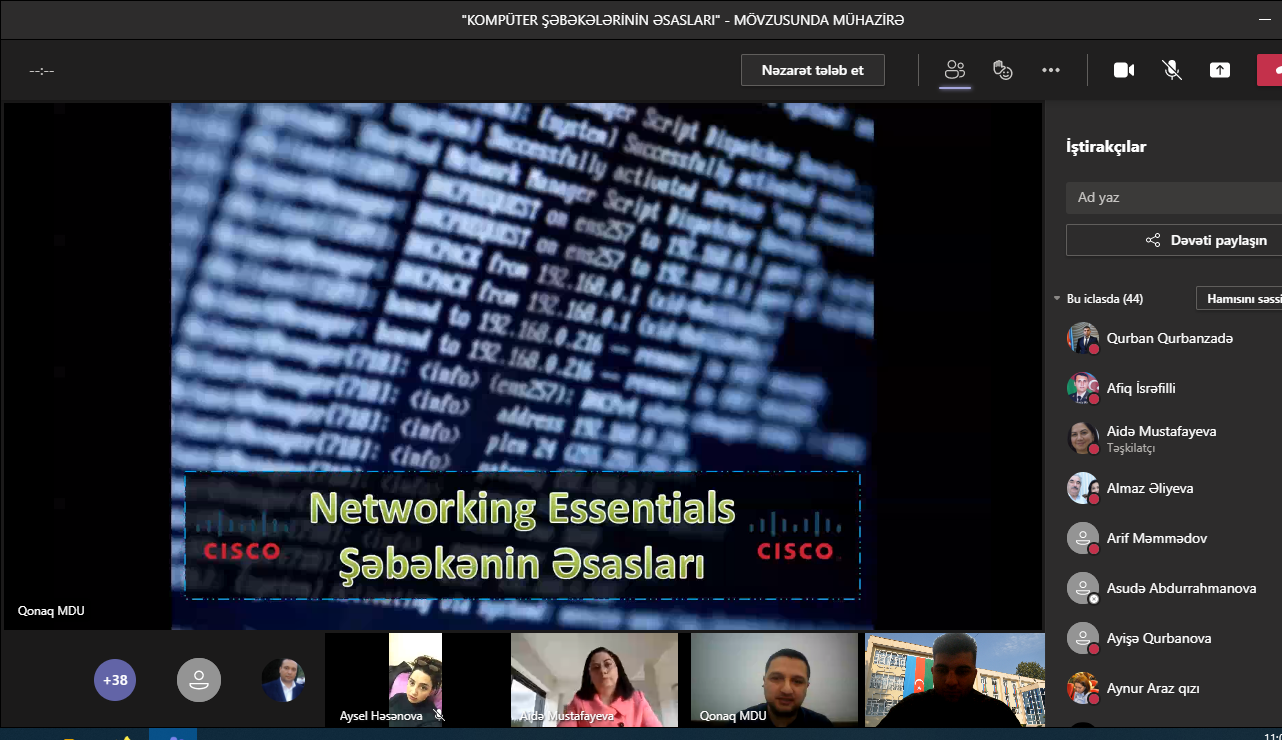This screenshot has height=740, width=1282.
Task: Select Aidə Mustafayeva's video tile
Action: click(595, 679)
